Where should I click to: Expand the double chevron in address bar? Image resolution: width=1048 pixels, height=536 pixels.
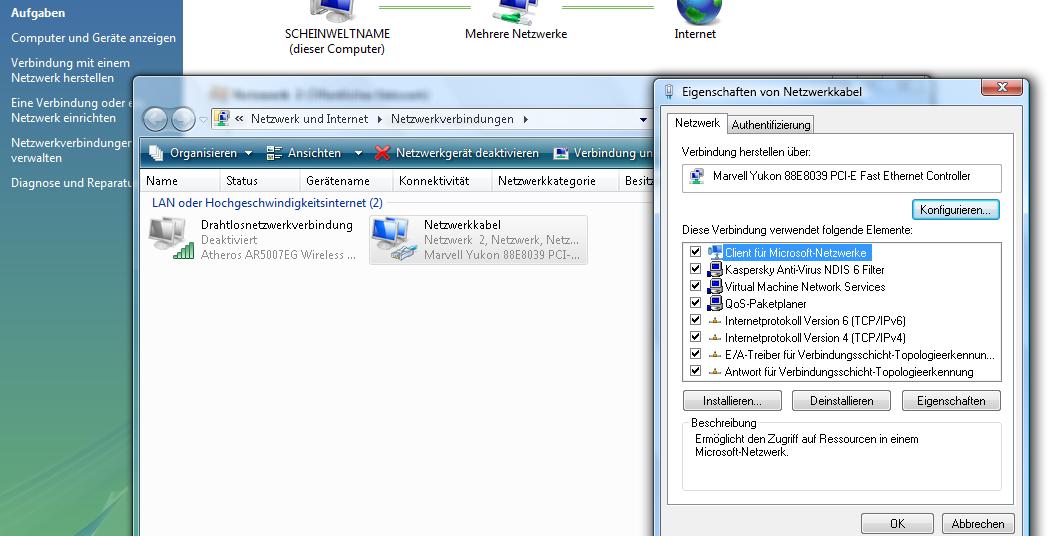point(239,119)
